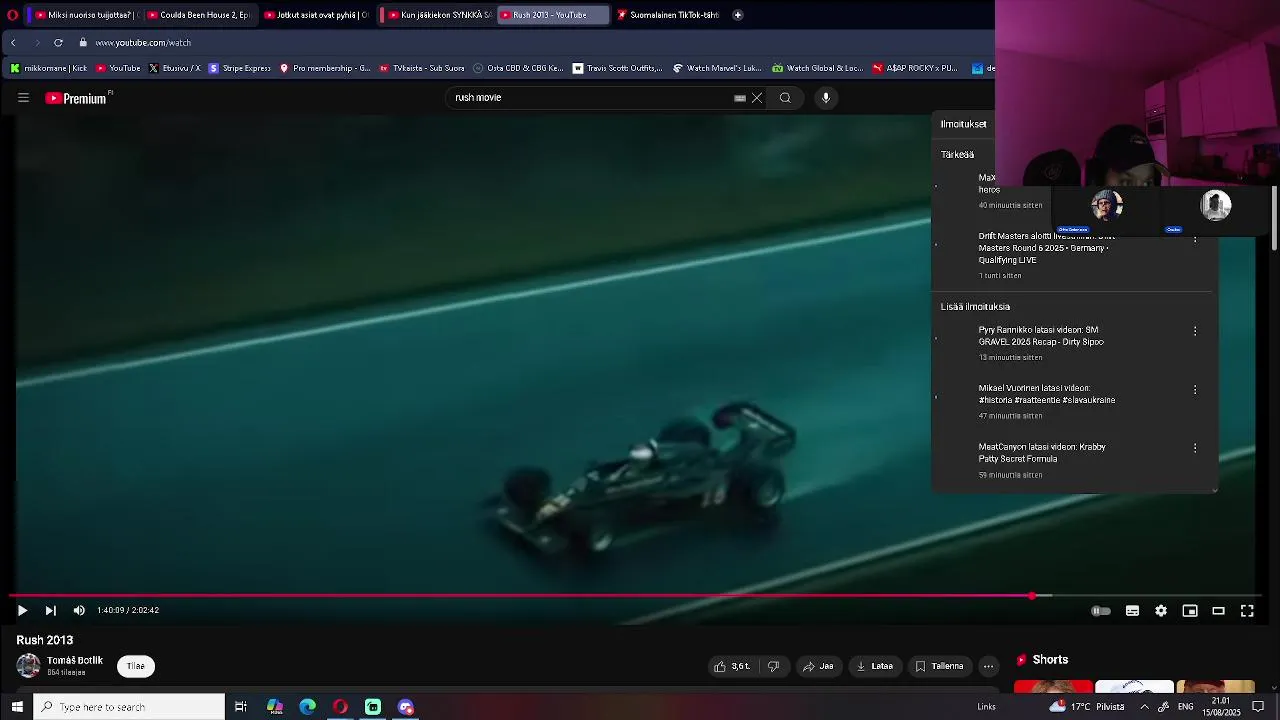Start voice search with microphone icon
This screenshot has width=1280, height=720.
pyautogui.click(x=826, y=98)
